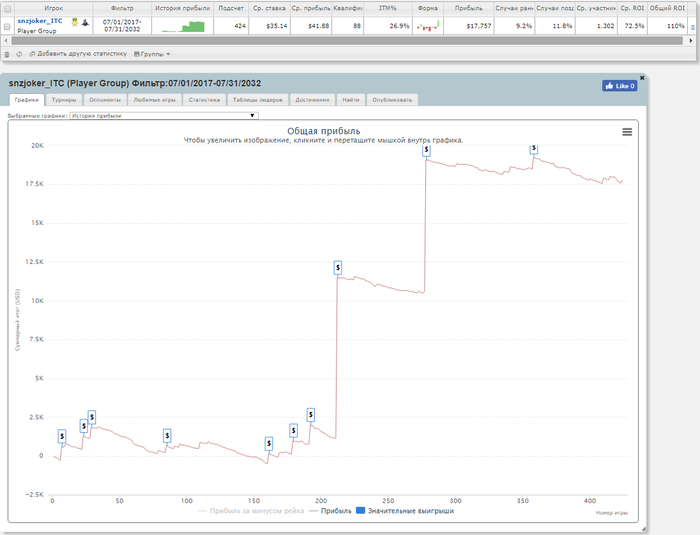Click the $ marker near game 278
This screenshot has height=535, width=700.
tap(426, 150)
